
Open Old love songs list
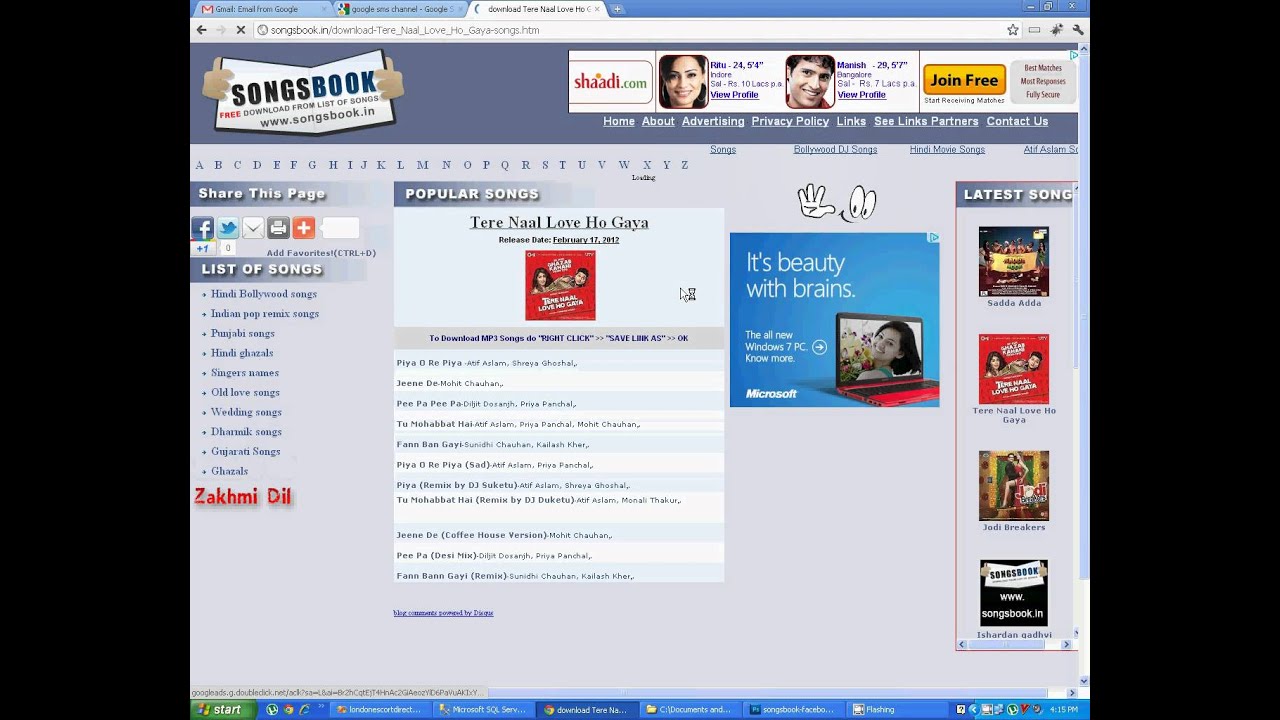[245, 392]
